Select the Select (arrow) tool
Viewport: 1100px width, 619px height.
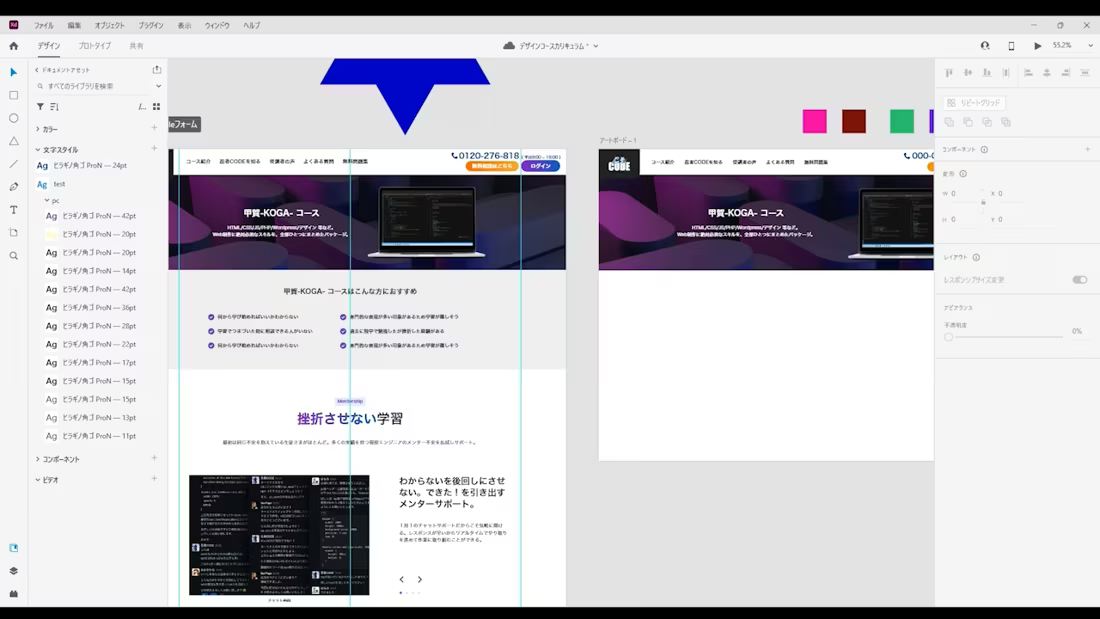[13, 72]
